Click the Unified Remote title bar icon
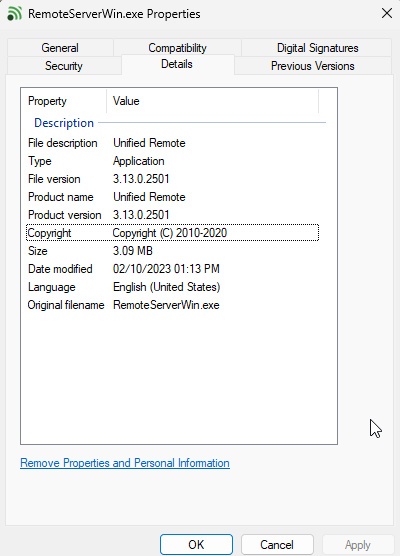The image size is (400, 556). tap(15, 14)
